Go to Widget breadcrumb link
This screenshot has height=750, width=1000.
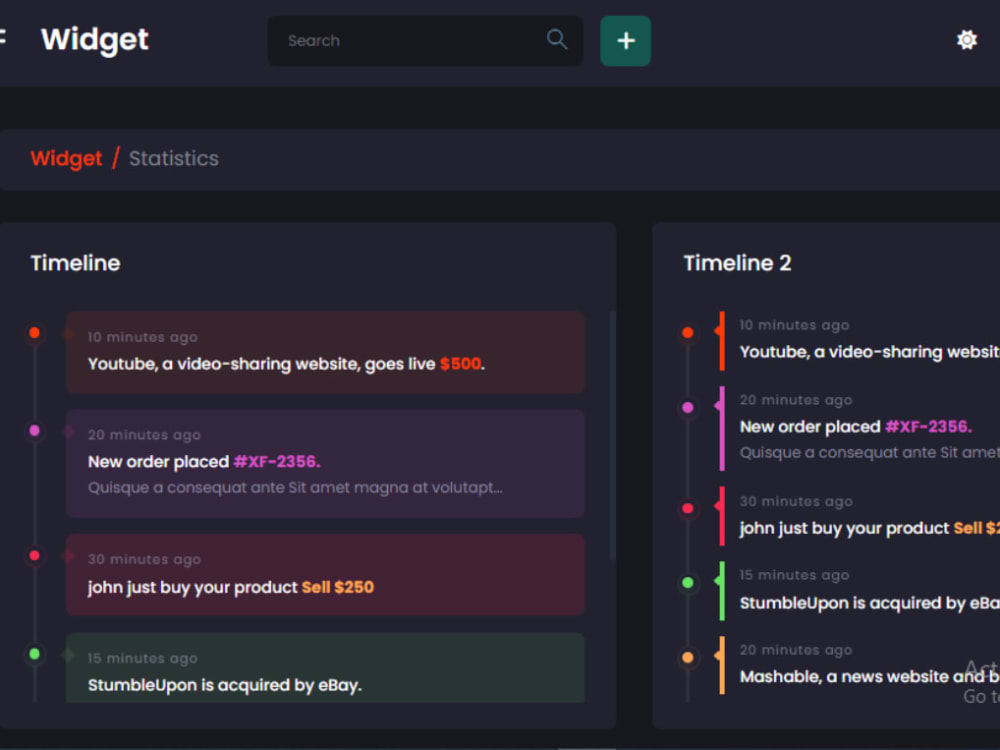[66, 158]
